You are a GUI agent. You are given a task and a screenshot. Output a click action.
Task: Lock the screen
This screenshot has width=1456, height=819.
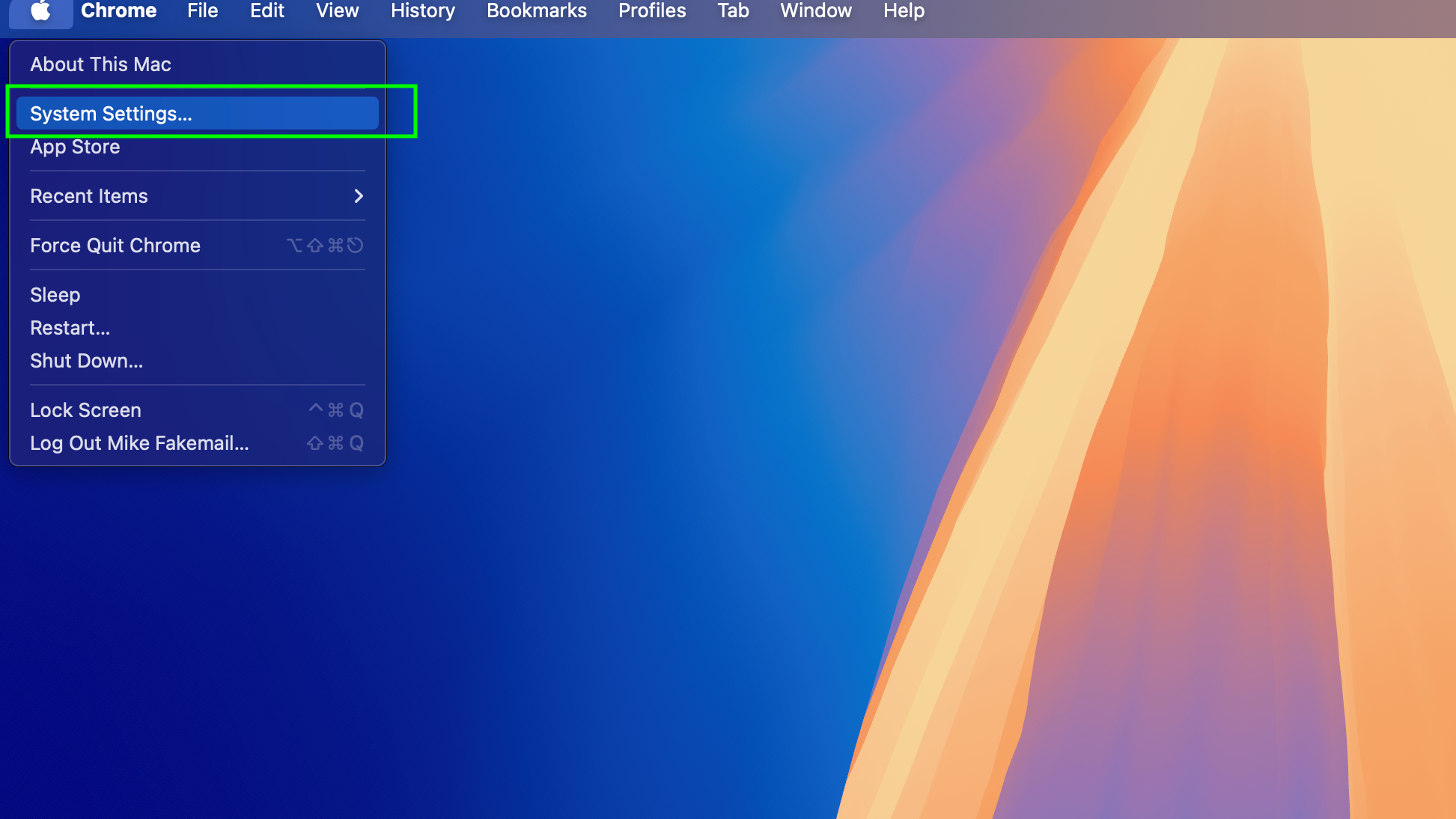[85, 409]
